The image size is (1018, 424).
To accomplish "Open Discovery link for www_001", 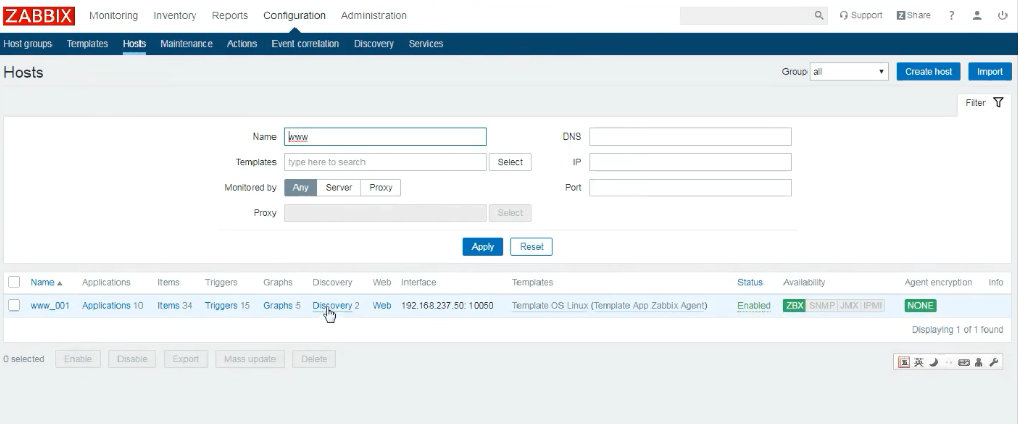I will coord(332,306).
